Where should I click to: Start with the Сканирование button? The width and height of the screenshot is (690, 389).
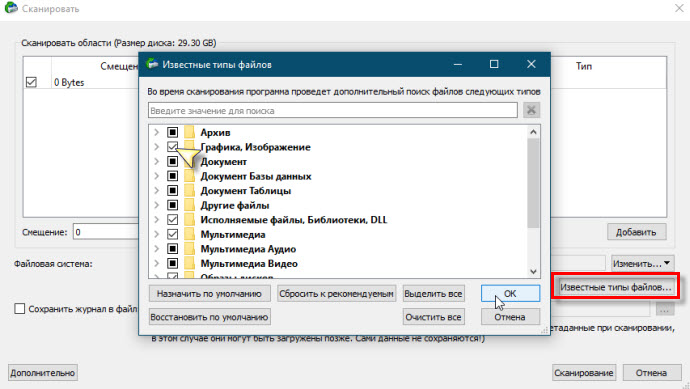[x=584, y=373]
